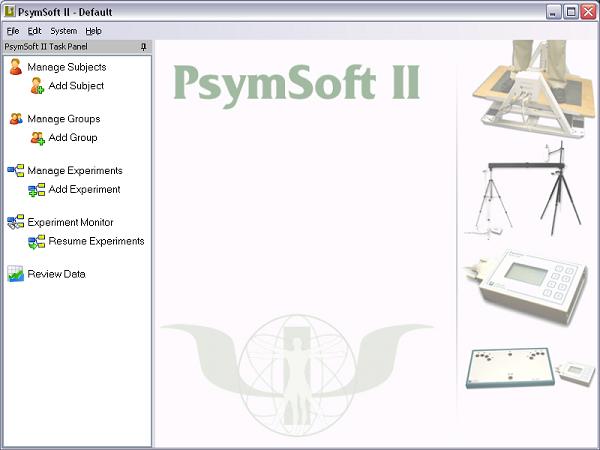Choose the Resume Experiments link

click(96, 241)
